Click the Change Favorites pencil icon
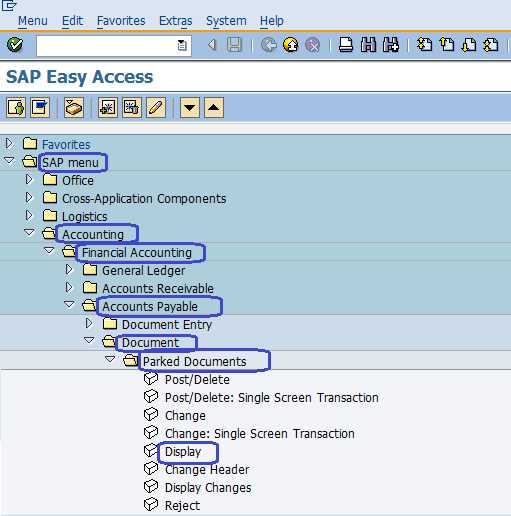511x516 pixels. tap(156, 107)
